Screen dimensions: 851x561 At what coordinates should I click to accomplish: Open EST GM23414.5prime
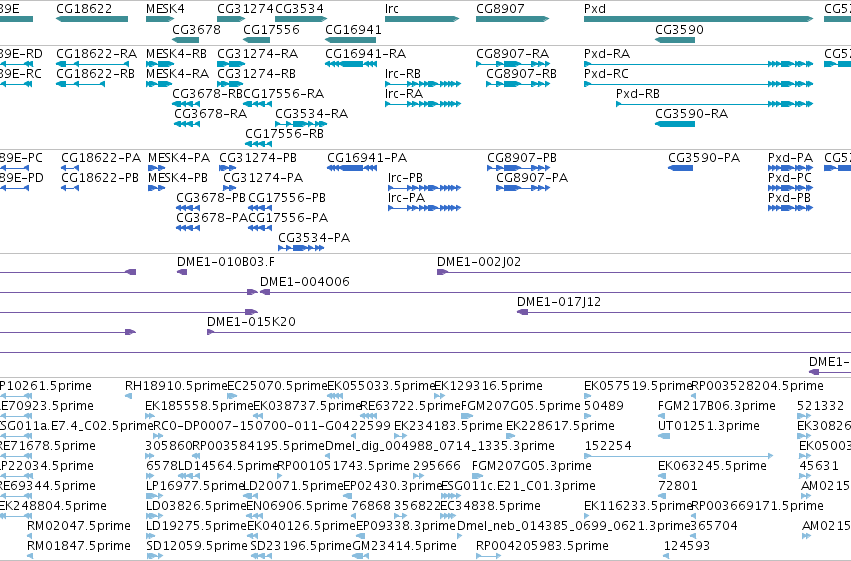pos(361,556)
